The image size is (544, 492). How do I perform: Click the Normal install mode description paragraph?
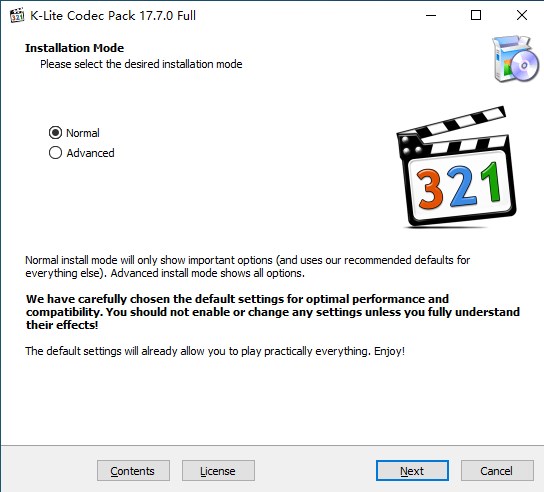tap(248, 266)
